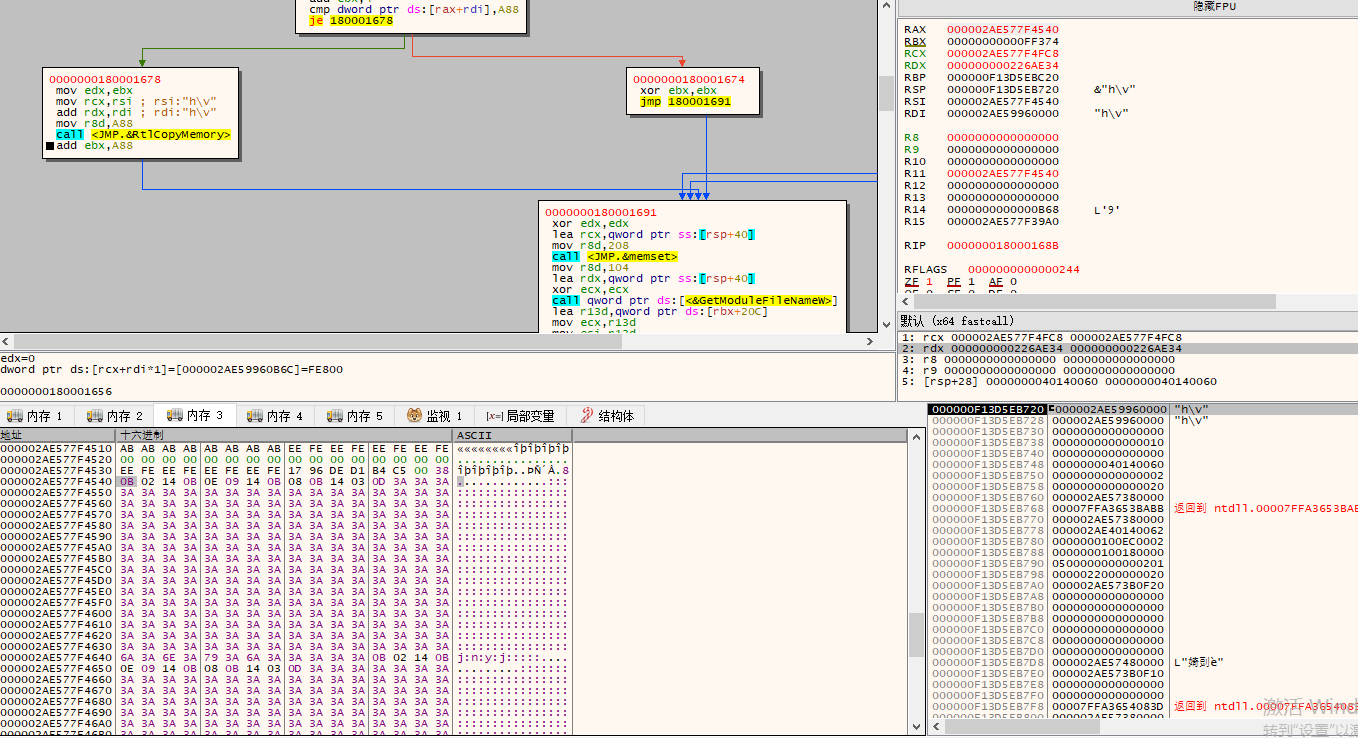Click the ASCII column header in dump
The image size is (1358, 738).
512,435
